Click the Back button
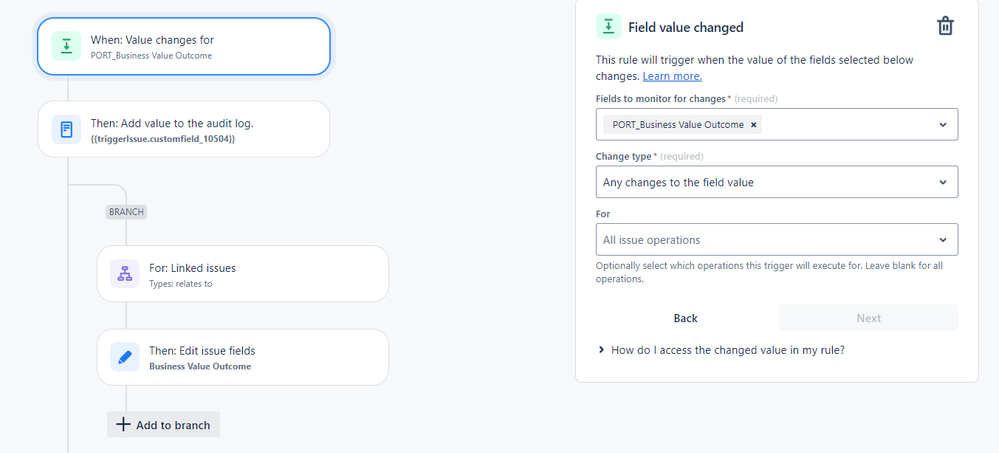 point(685,318)
